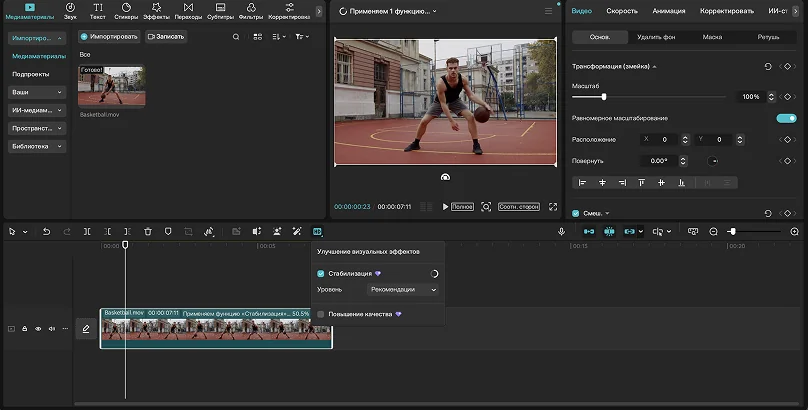
Task: Click the fullscreen preview icon
Action: point(553,207)
